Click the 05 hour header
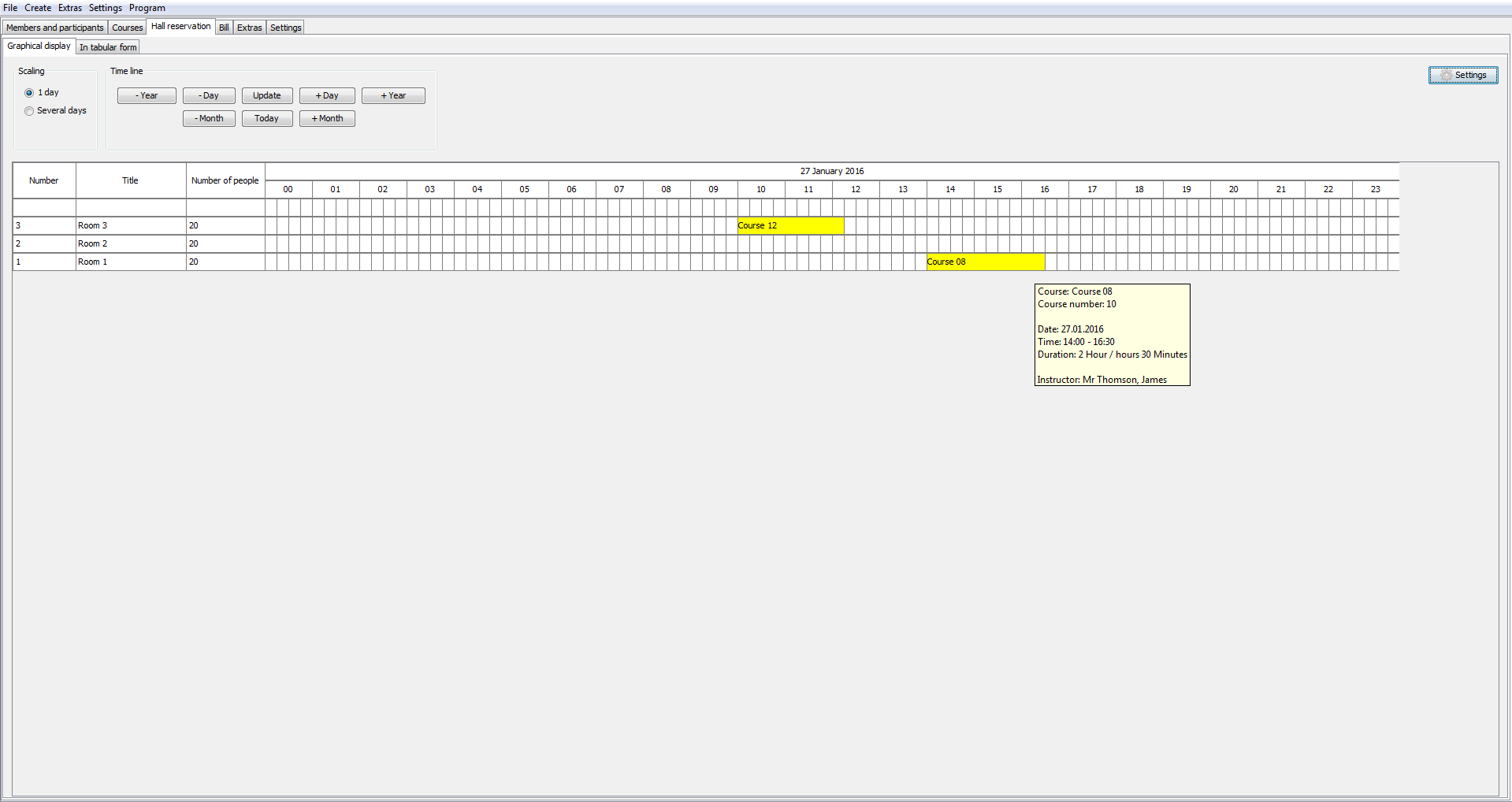 pos(525,190)
